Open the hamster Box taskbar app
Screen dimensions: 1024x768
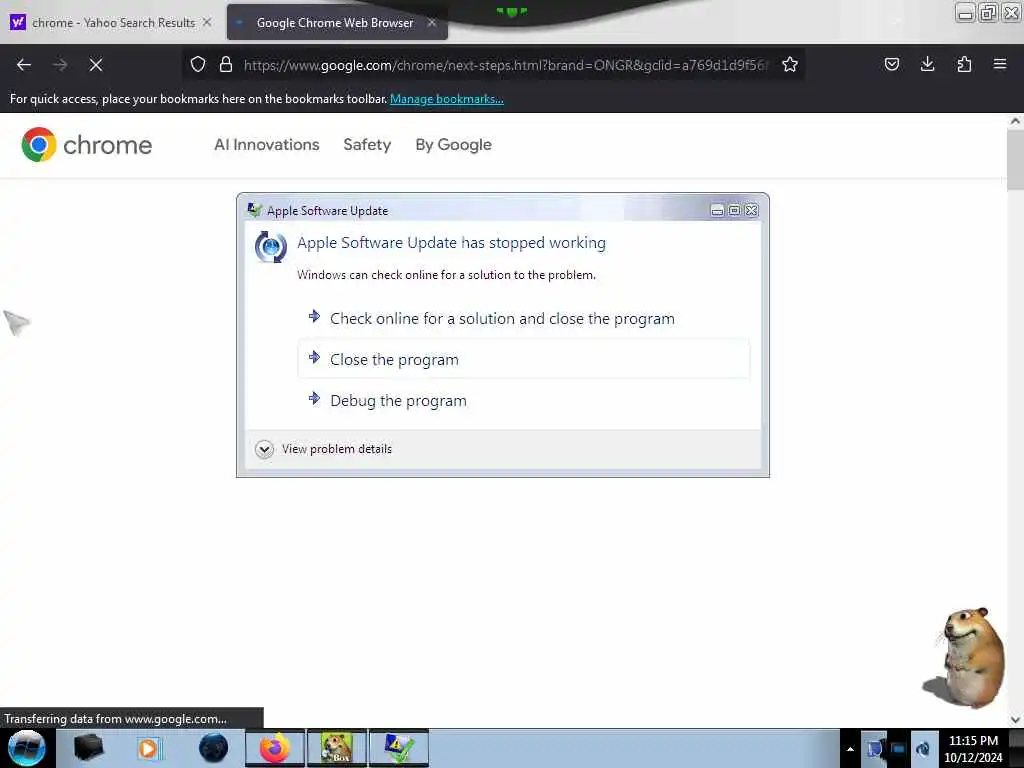[337, 748]
